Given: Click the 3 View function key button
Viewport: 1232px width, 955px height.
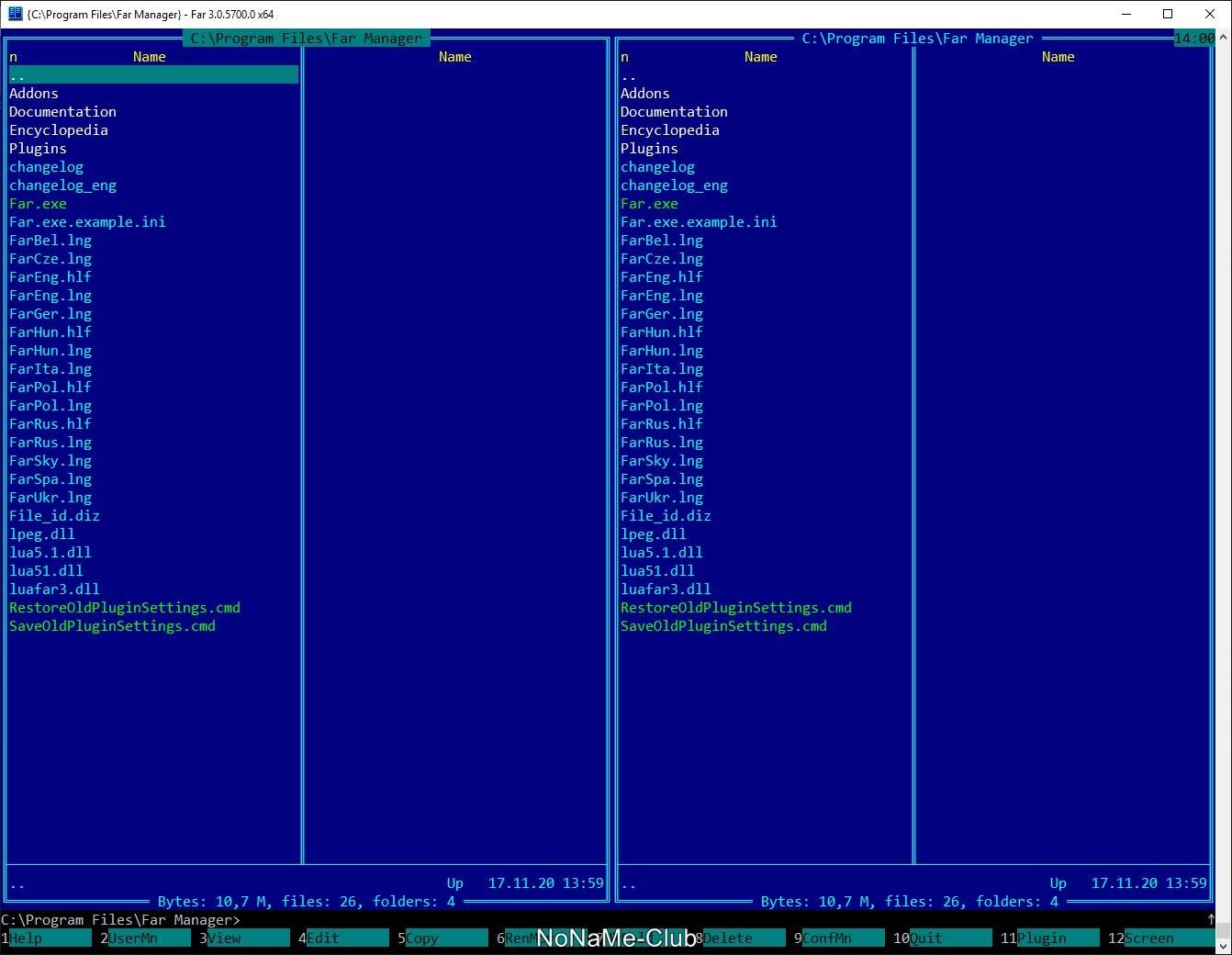Looking at the screenshot, I should coord(244,938).
